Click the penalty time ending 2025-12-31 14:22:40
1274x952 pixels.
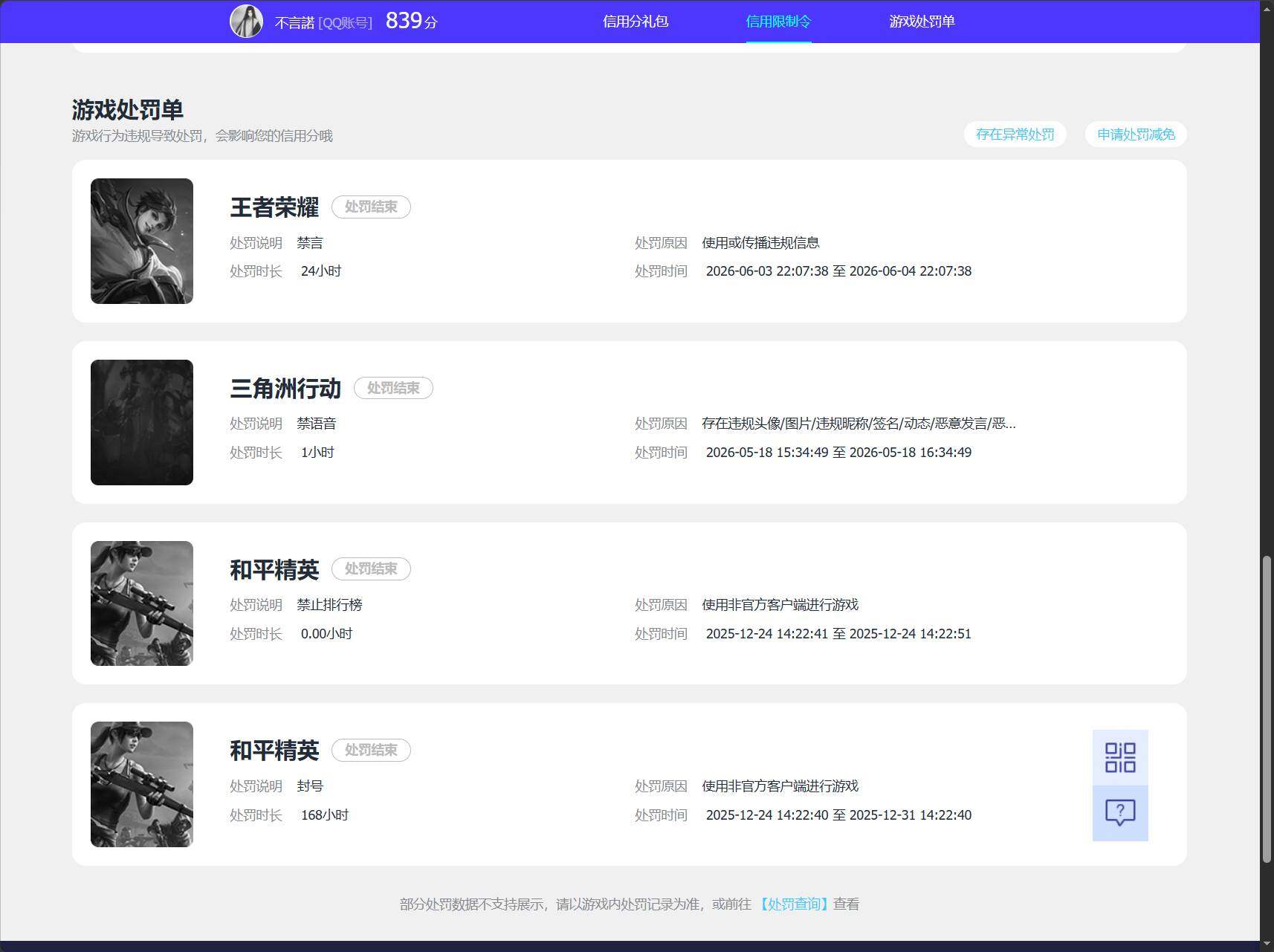(838, 815)
